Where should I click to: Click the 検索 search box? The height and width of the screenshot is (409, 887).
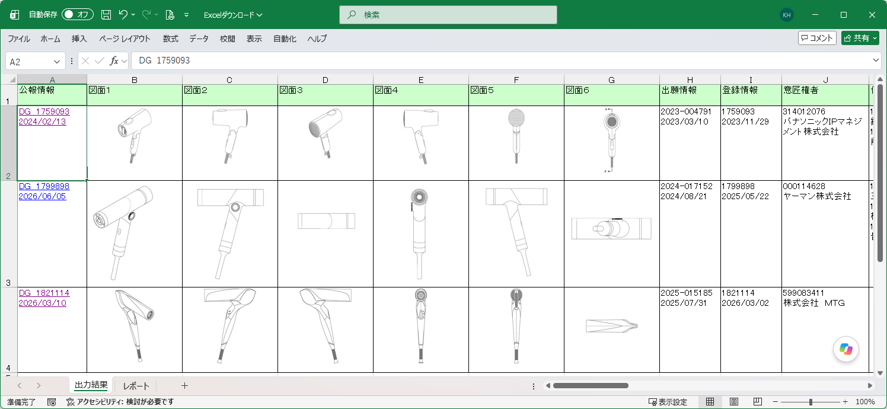pyautogui.click(x=448, y=15)
